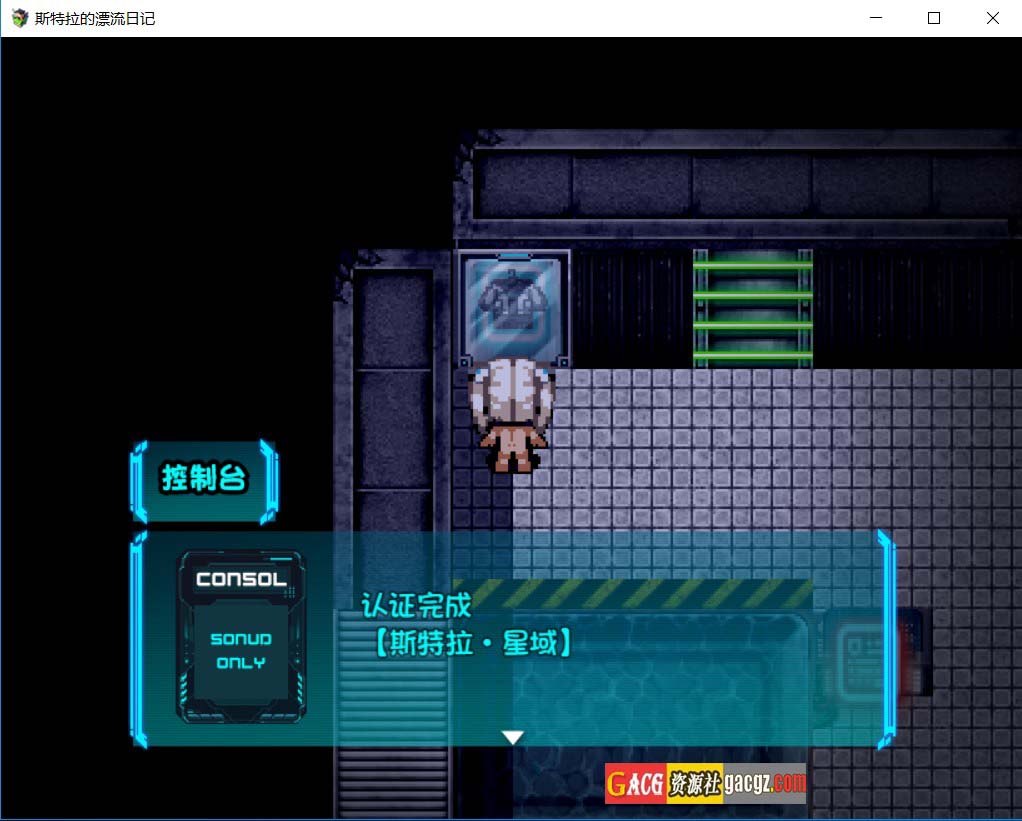This screenshot has width=1022, height=821.
Task: Click the white dialogue continue arrow
Action: [x=512, y=737]
